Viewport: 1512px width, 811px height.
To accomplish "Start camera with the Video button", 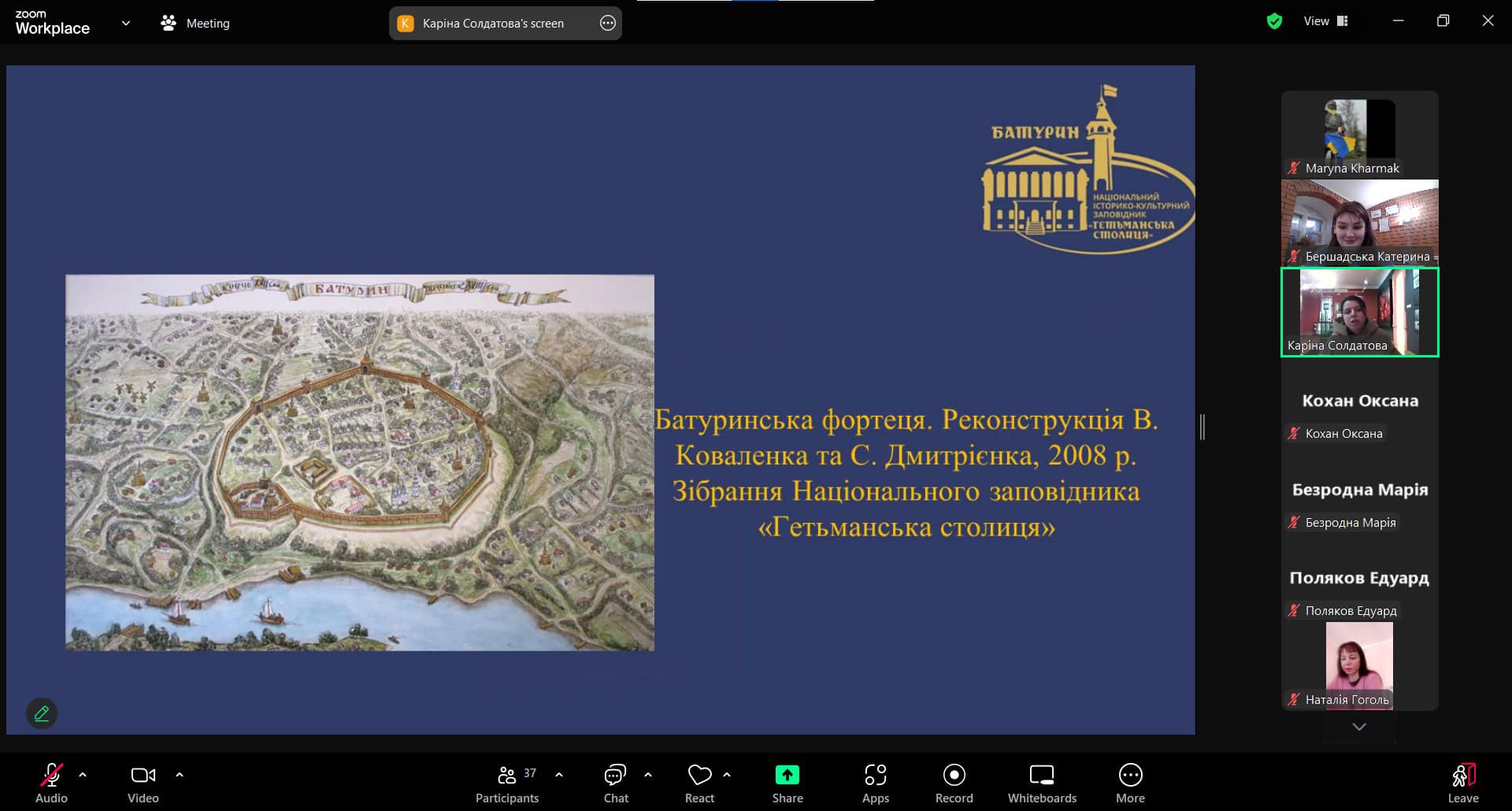I will click(x=143, y=783).
